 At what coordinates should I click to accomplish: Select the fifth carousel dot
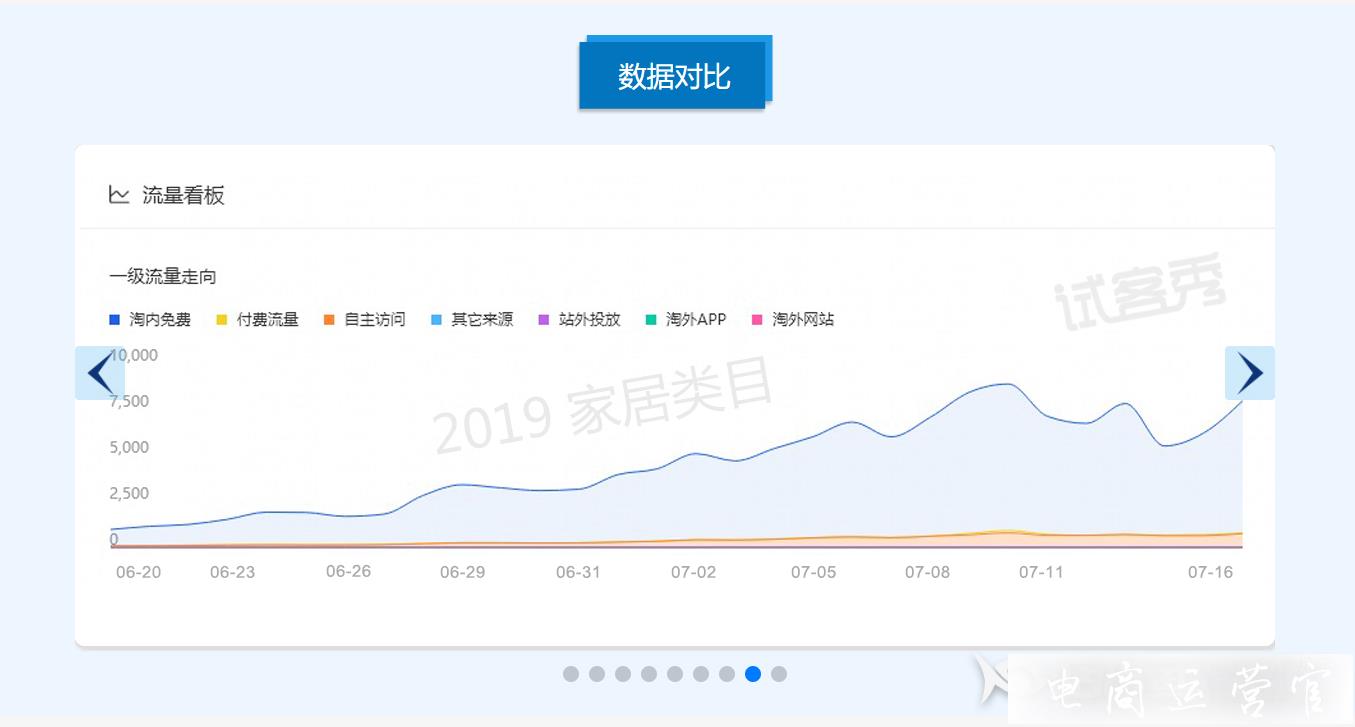(675, 674)
